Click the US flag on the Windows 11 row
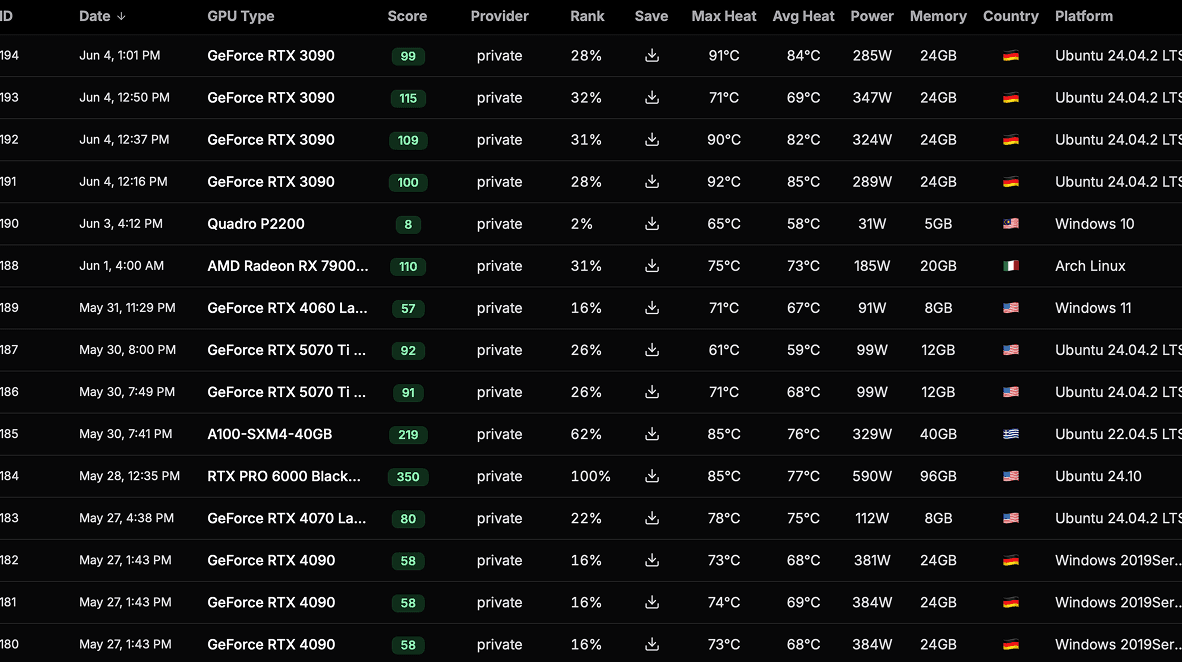The height and width of the screenshot is (662, 1182). coord(1011,308)
